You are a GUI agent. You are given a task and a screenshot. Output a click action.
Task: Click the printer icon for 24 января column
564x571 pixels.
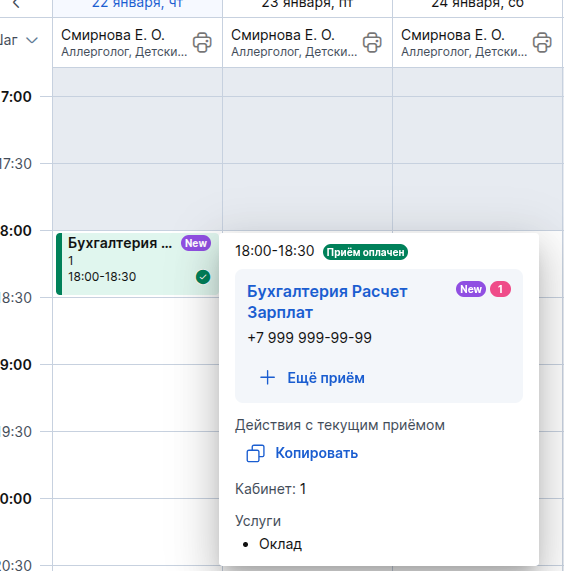tap(542, 43)
